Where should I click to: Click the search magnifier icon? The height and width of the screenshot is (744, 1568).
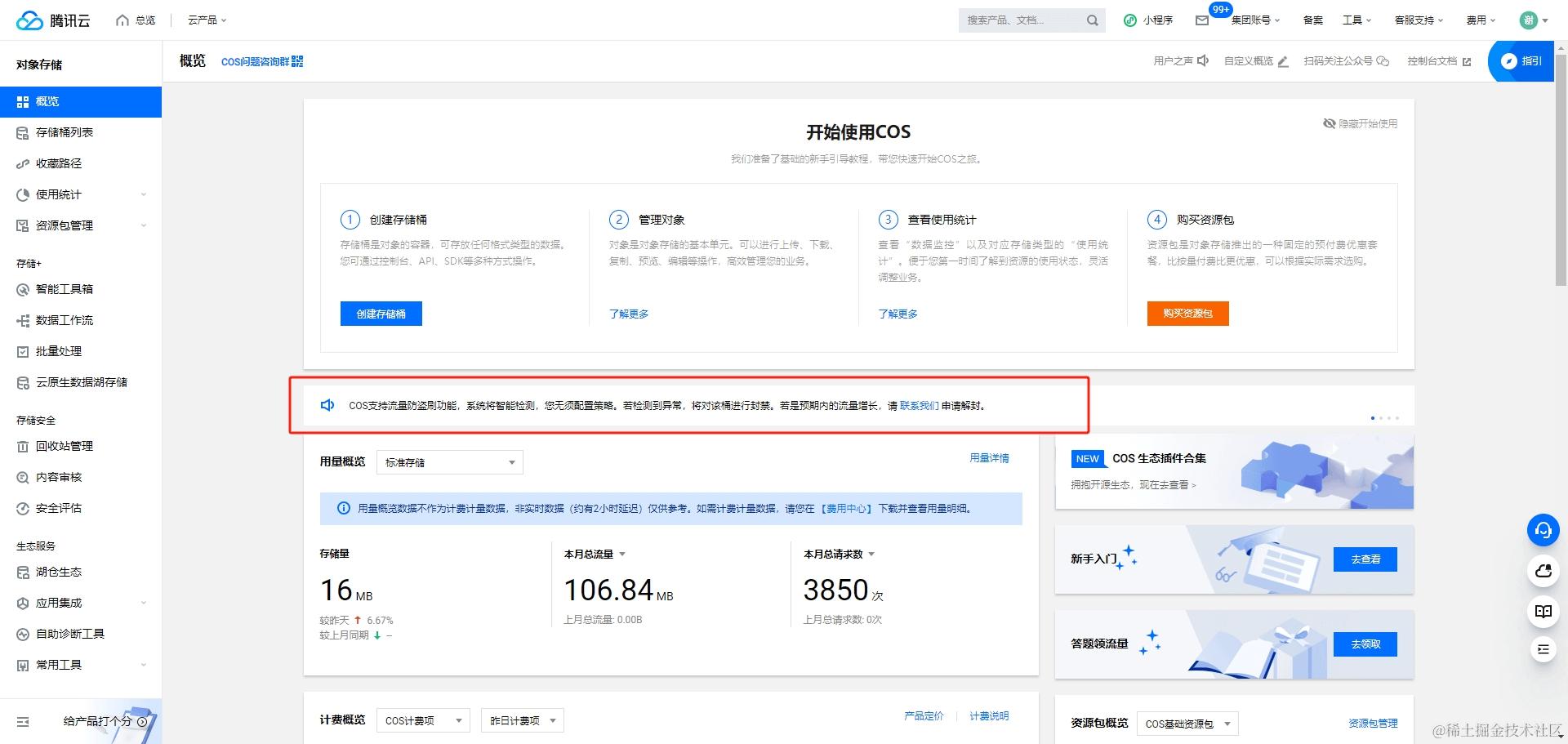click(x=1092, y=20)
